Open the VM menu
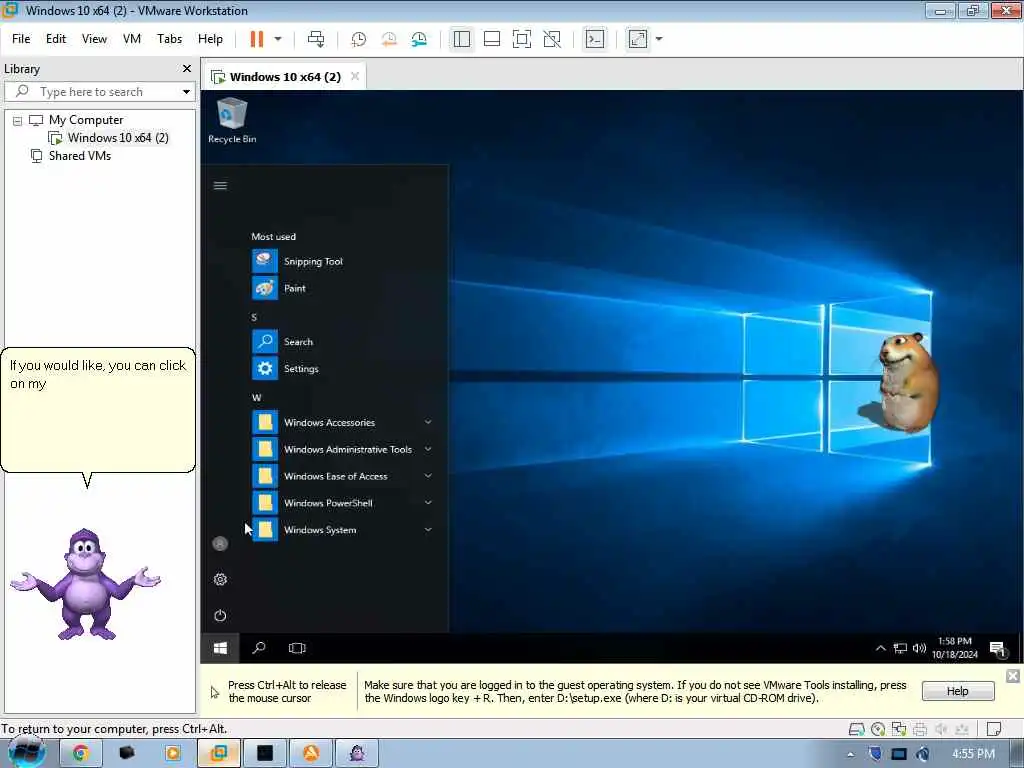This screenshot has width=1024, height=768. coord(132,39)
